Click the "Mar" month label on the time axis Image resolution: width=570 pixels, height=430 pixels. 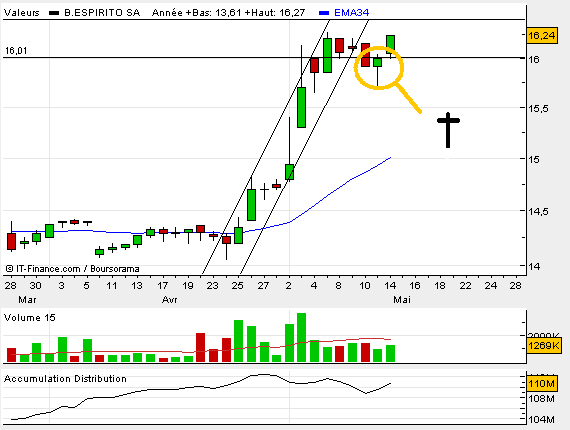[x=27, y=300]
